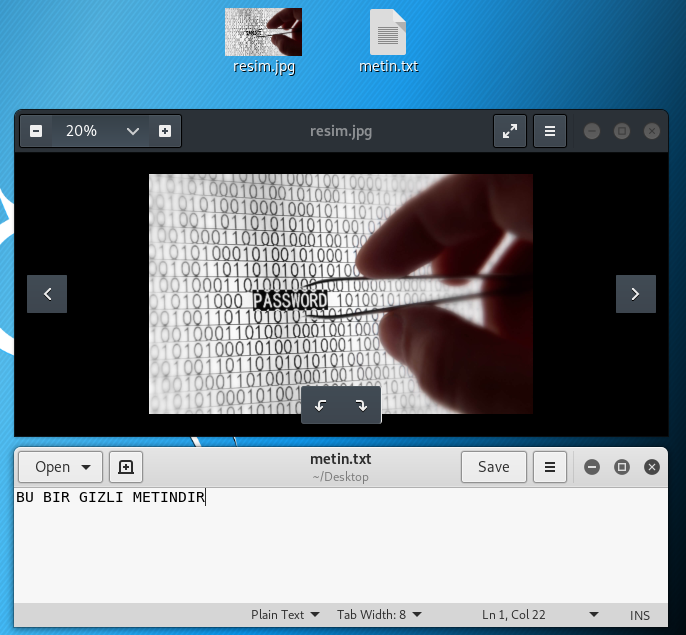The width and height of the screenshot is (686, 635).
Task: Go to the previous image
Action: tap(47, 294)
